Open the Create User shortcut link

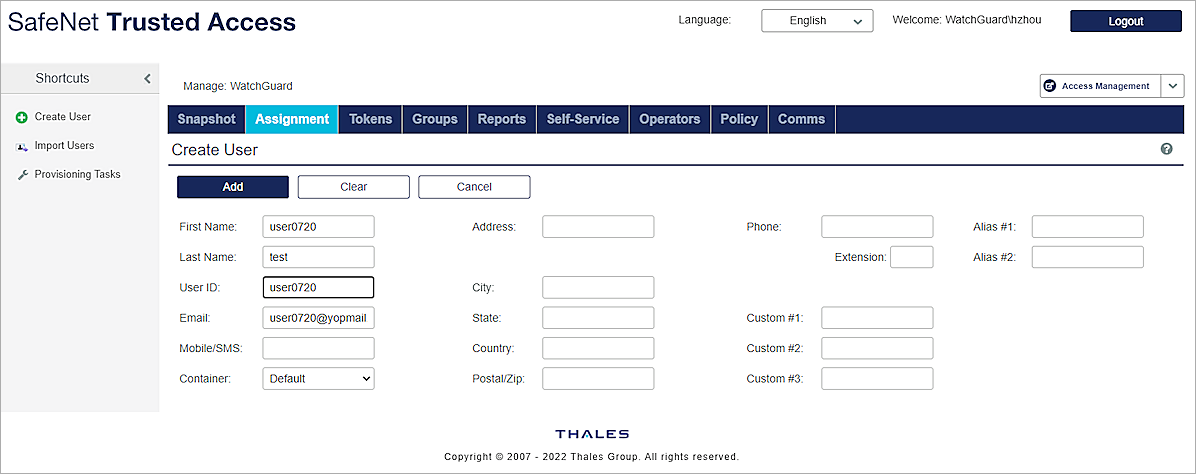[63, 117]
